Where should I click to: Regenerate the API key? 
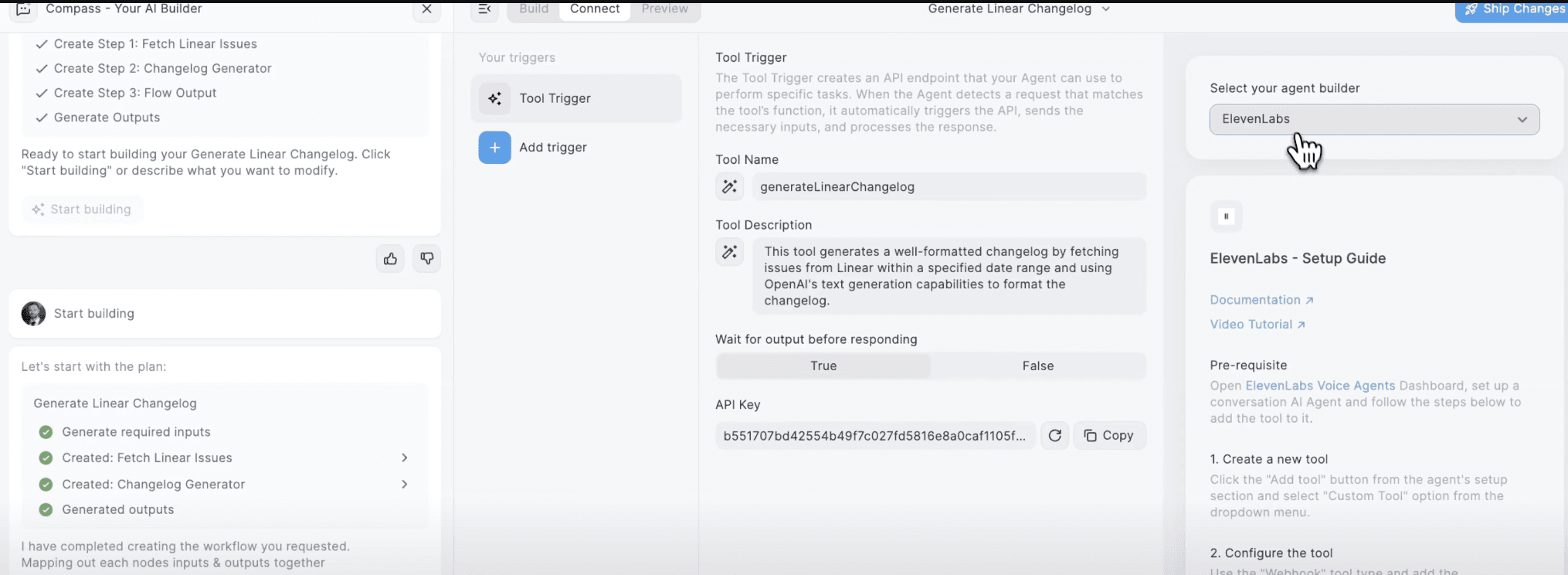click(1055, 436)
